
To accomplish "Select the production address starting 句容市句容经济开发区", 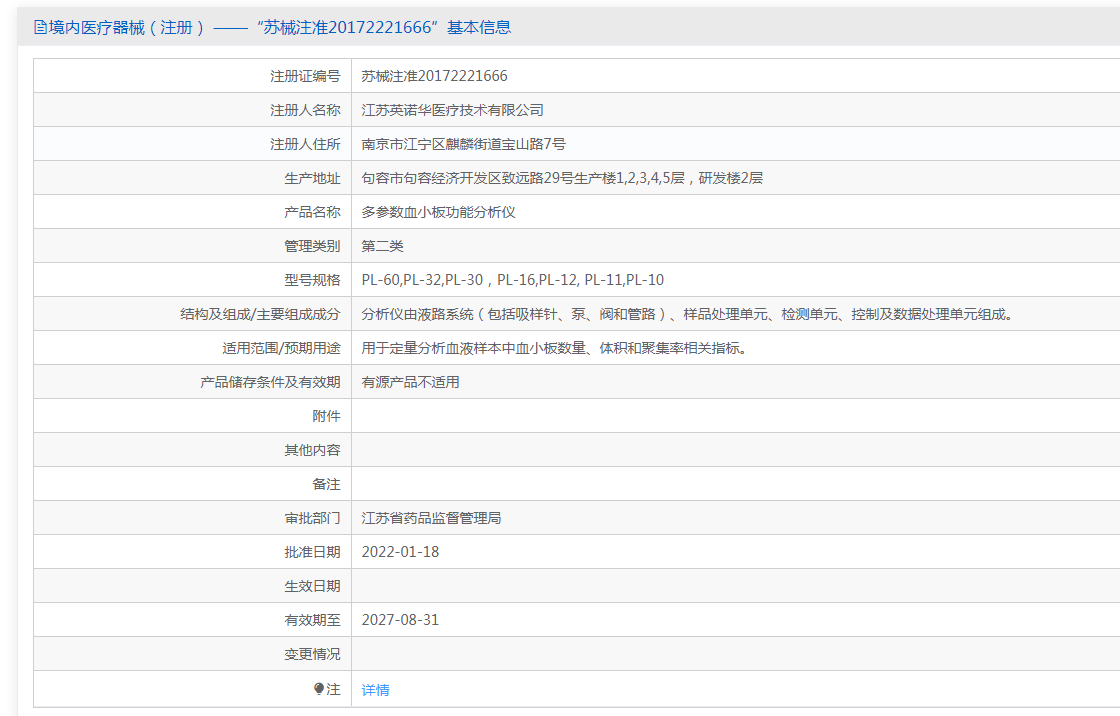I will coord(562,178).
